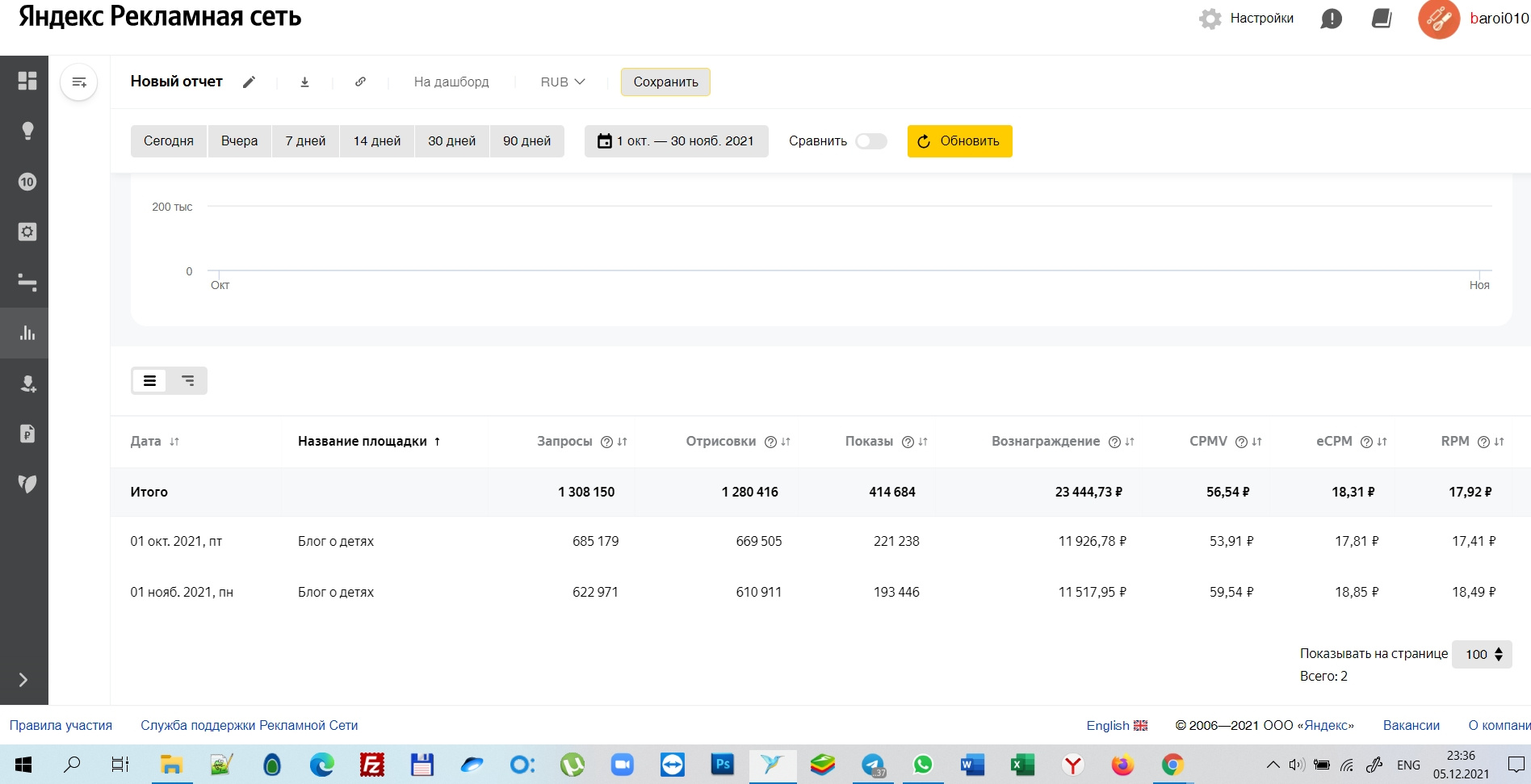Screen dimensions: 1531x784
Task: Click the Обновить refresh button
Action: tap(959, 141)
